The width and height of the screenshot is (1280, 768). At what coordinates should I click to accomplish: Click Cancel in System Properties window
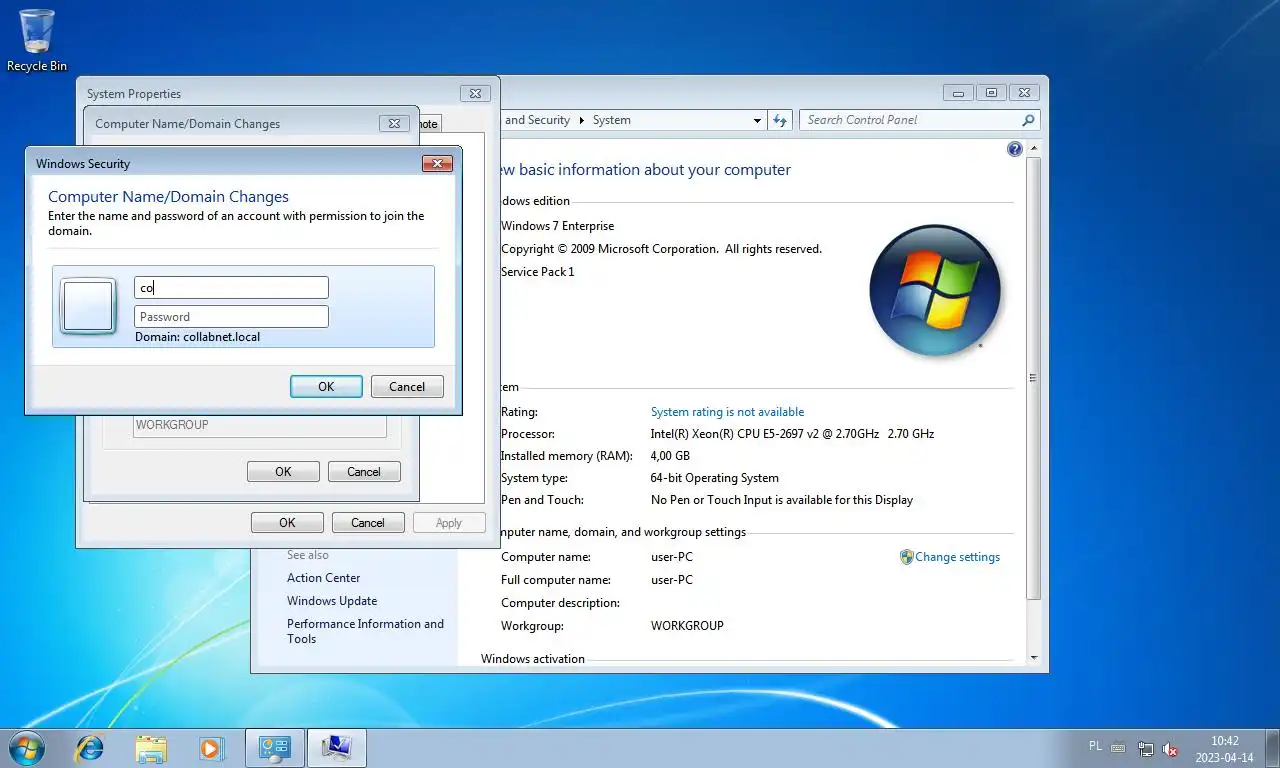coord(368,523)
